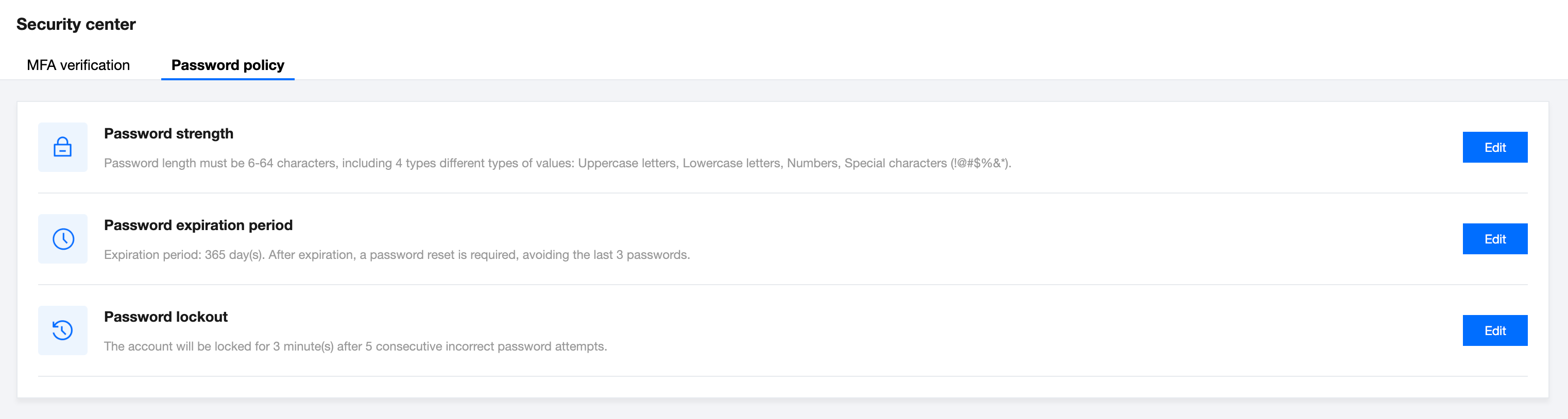Click the "Lowercase letters" requirement text
The width and height of the screenshot is (1568, 419).
coord(730,163)
